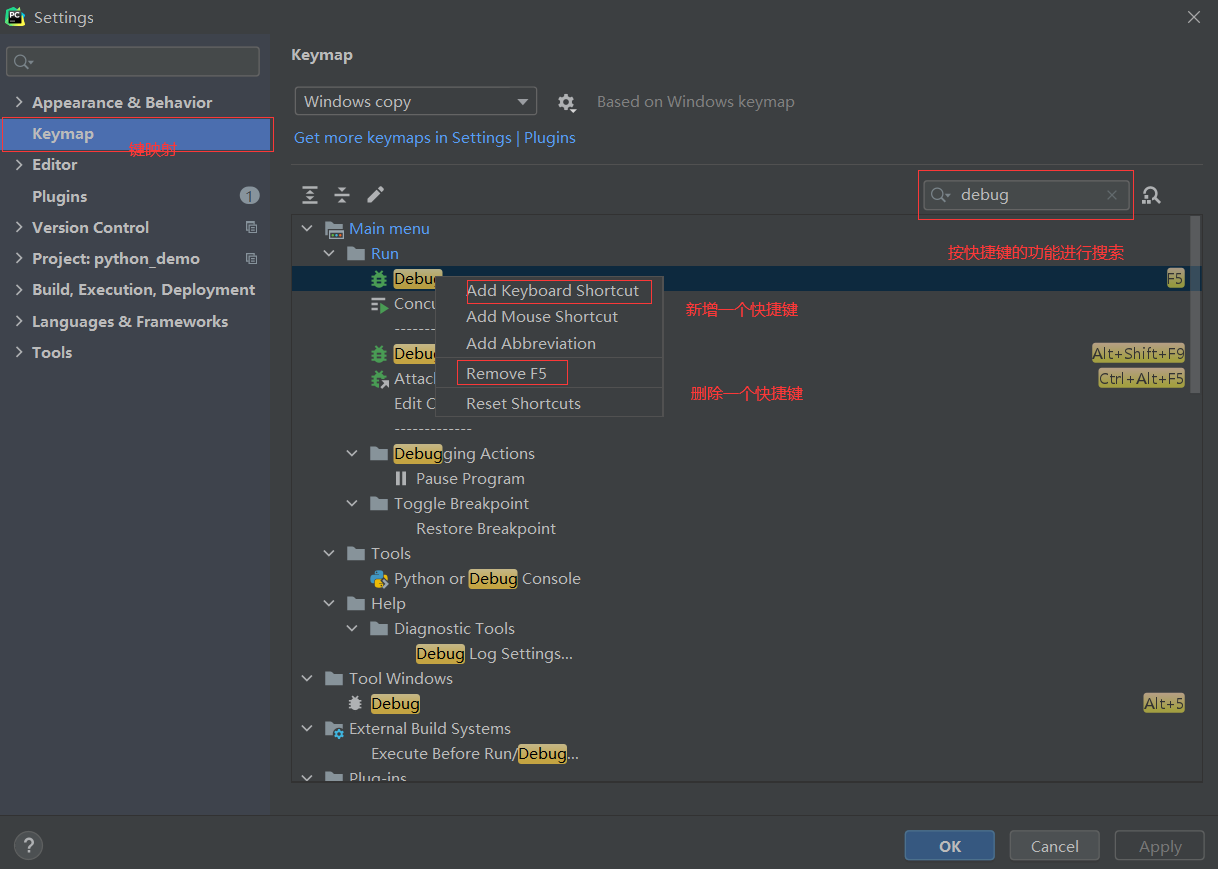Click the Collapse All toolbar icon
Viewport: 1218px width, 869px height.
(342, 194)
